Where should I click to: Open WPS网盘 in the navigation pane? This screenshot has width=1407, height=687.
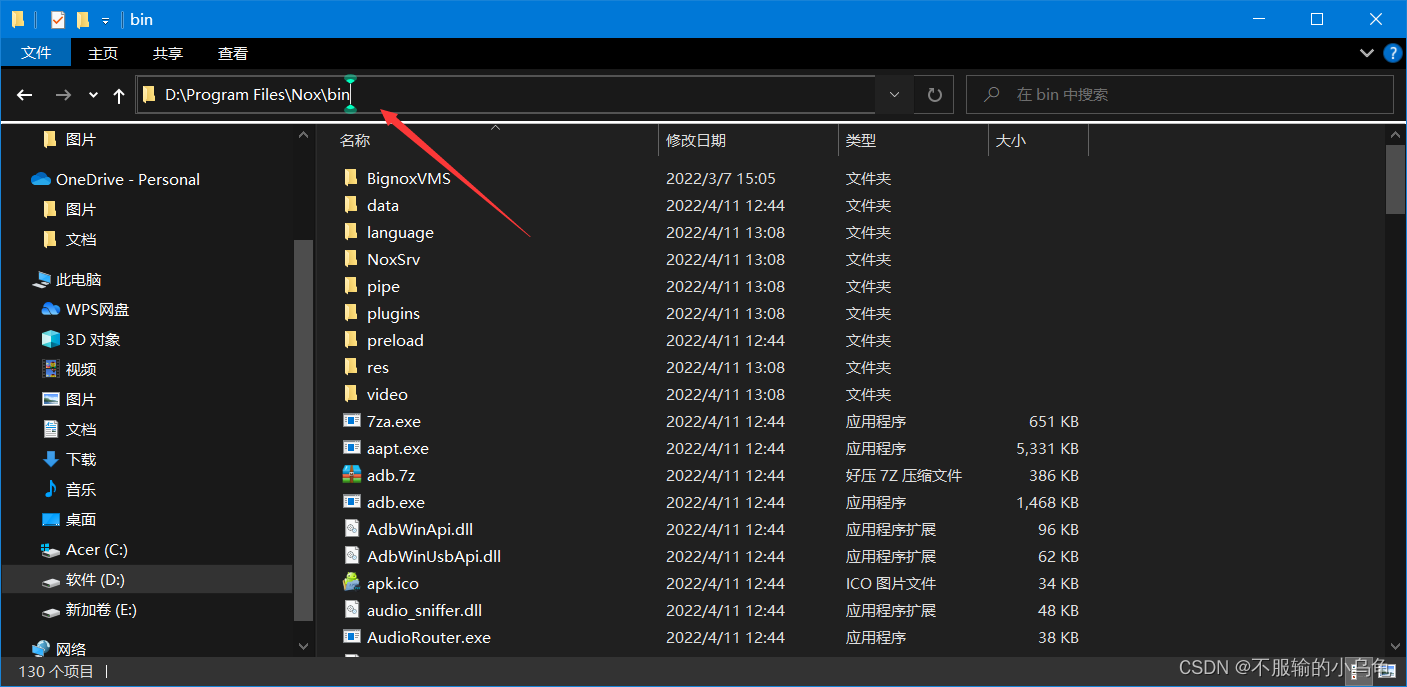97,310
